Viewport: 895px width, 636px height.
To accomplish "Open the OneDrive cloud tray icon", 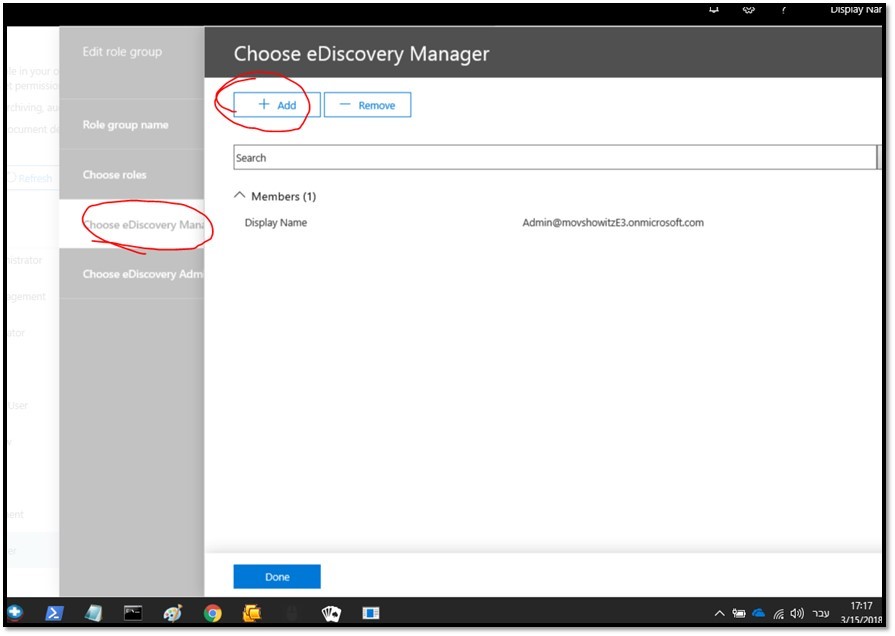I will click(x=759, y=613).
